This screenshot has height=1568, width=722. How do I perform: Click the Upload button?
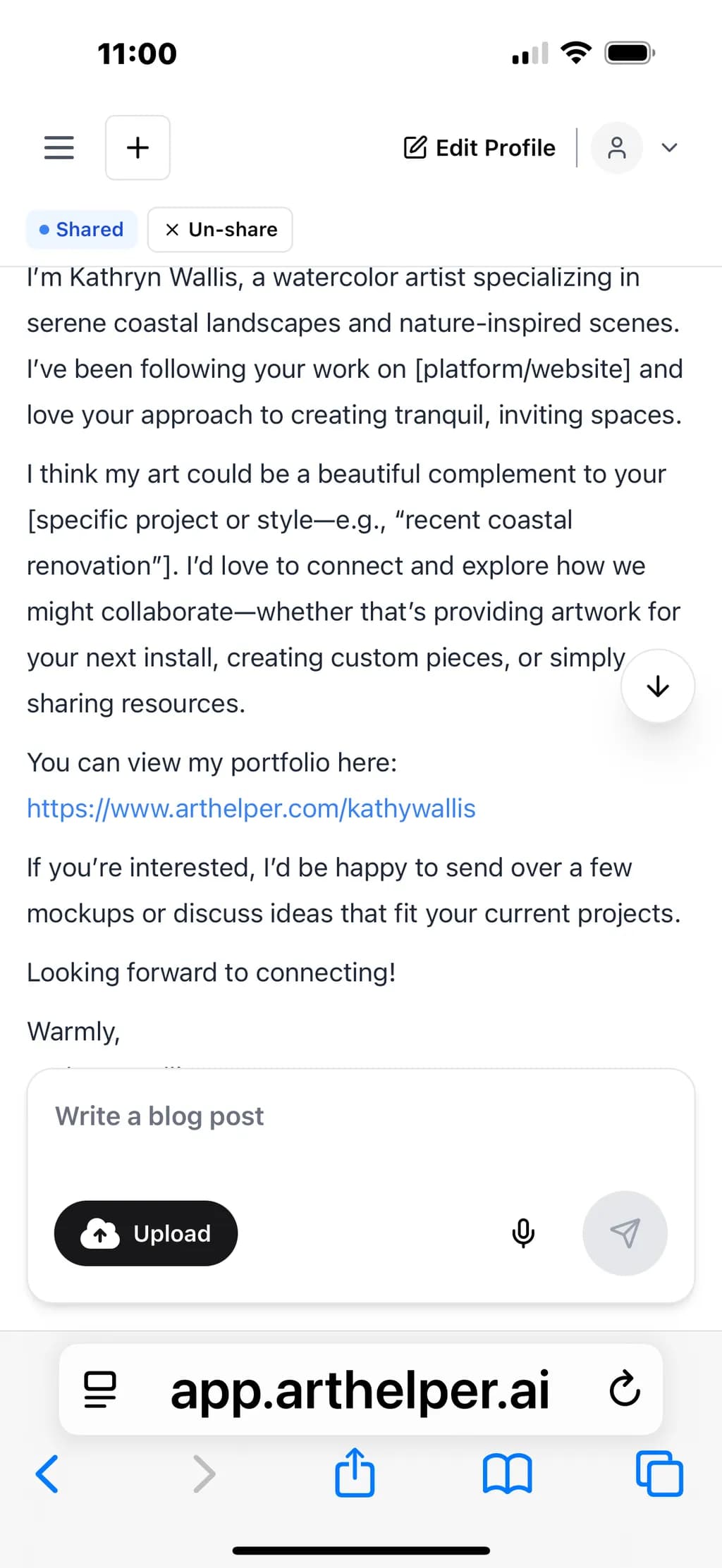[x=146, y=1233]
